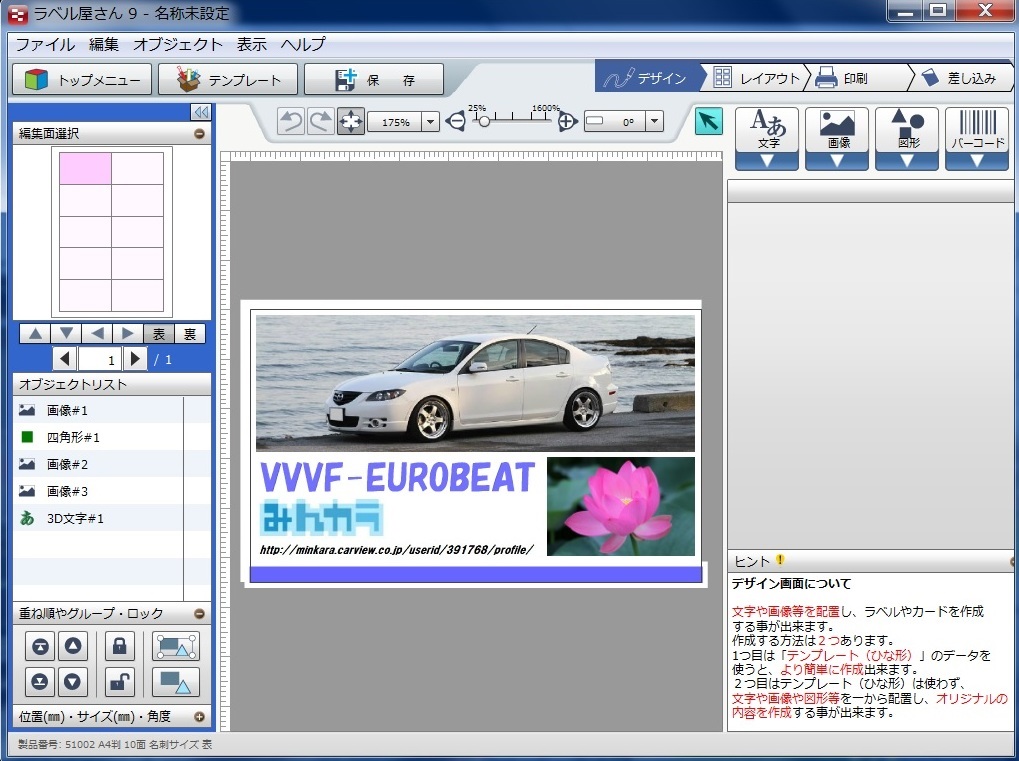Click the page number input field

(99, 359)
